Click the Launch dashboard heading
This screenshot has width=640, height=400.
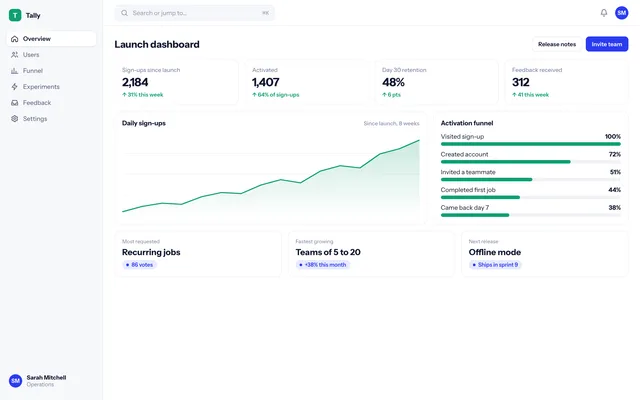(x=157, y=44)
